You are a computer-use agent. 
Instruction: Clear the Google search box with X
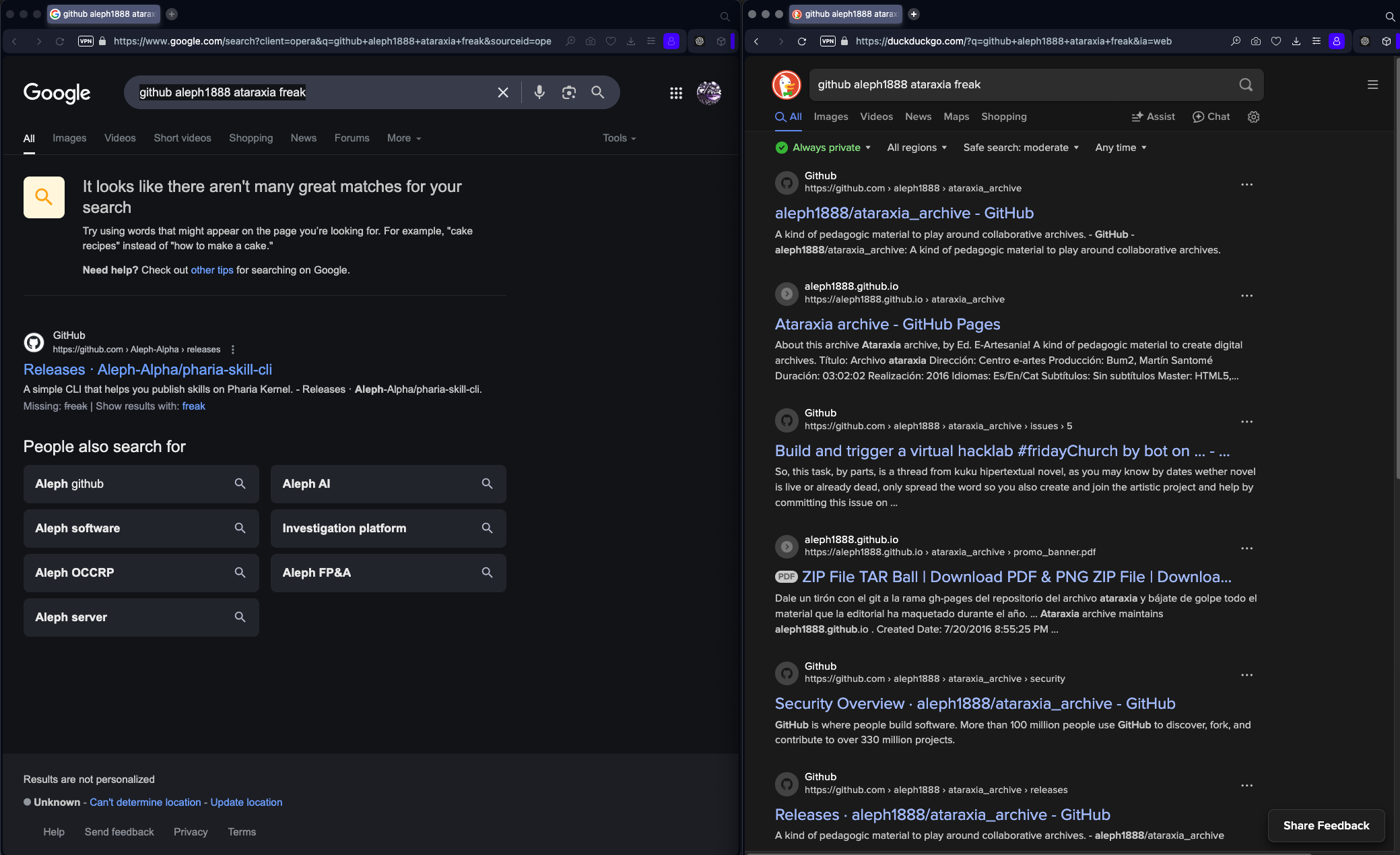pos(503,92)
